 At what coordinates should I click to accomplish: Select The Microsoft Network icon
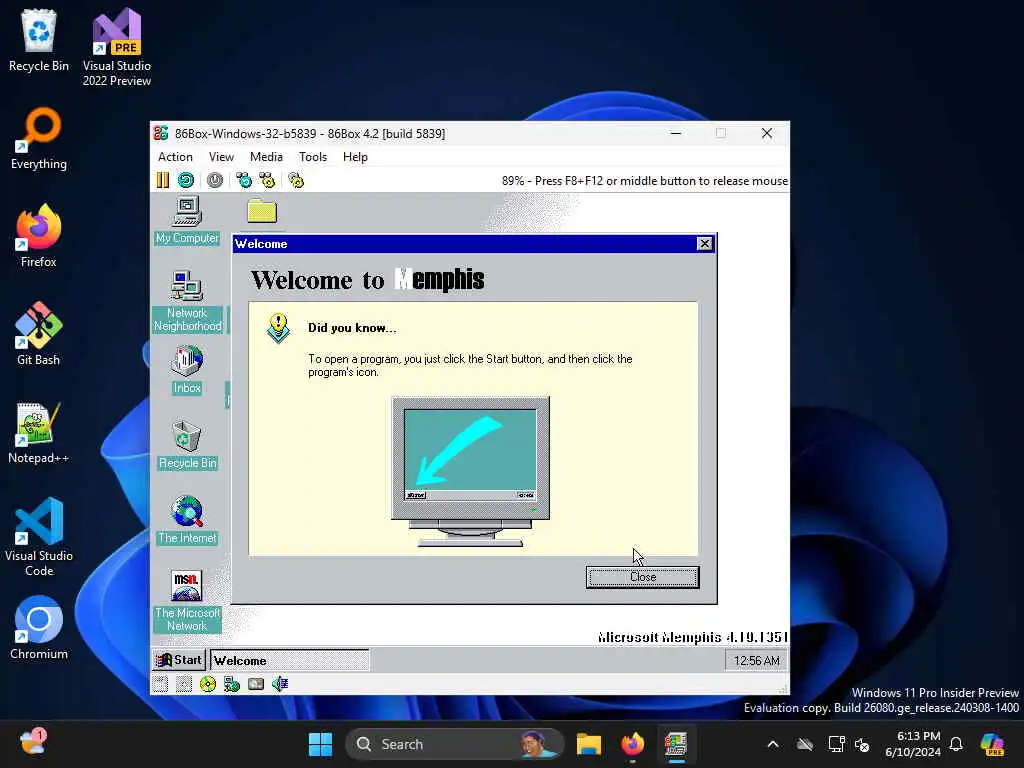tap(187, 601)
